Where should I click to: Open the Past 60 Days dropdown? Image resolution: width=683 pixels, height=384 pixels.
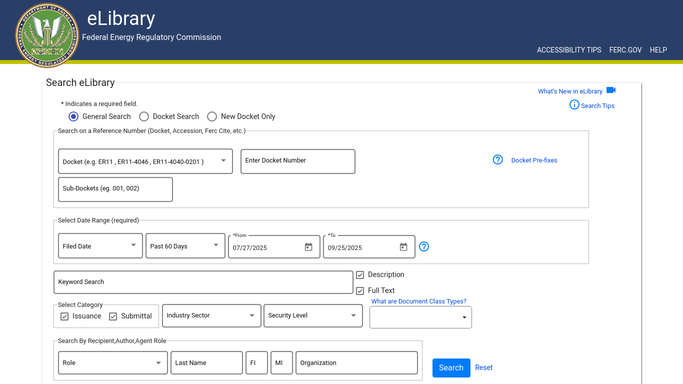[x=185, y=246]
